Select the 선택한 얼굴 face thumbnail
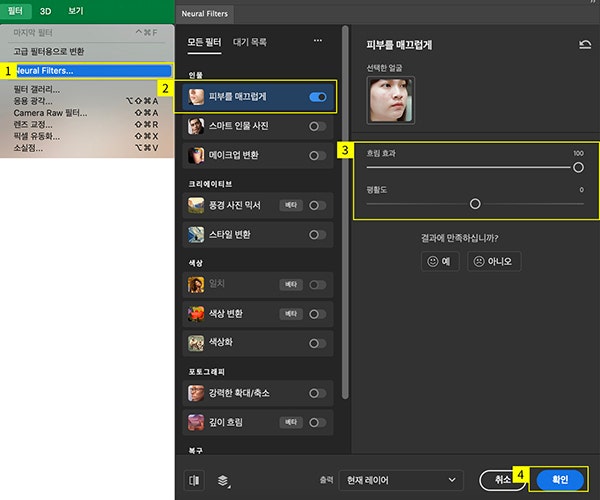 [390, 100]
